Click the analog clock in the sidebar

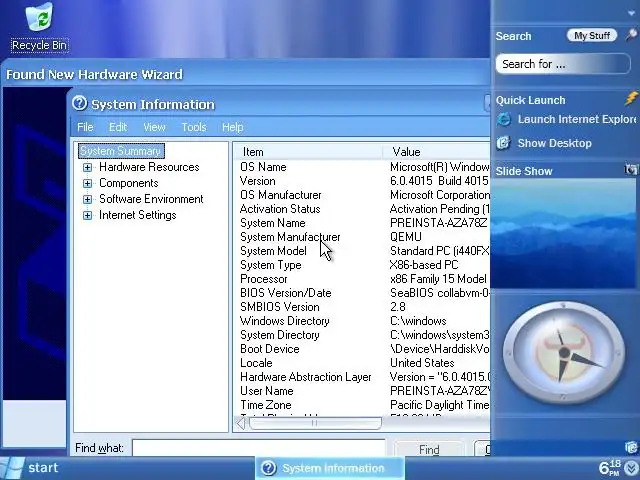click(564, 352)
